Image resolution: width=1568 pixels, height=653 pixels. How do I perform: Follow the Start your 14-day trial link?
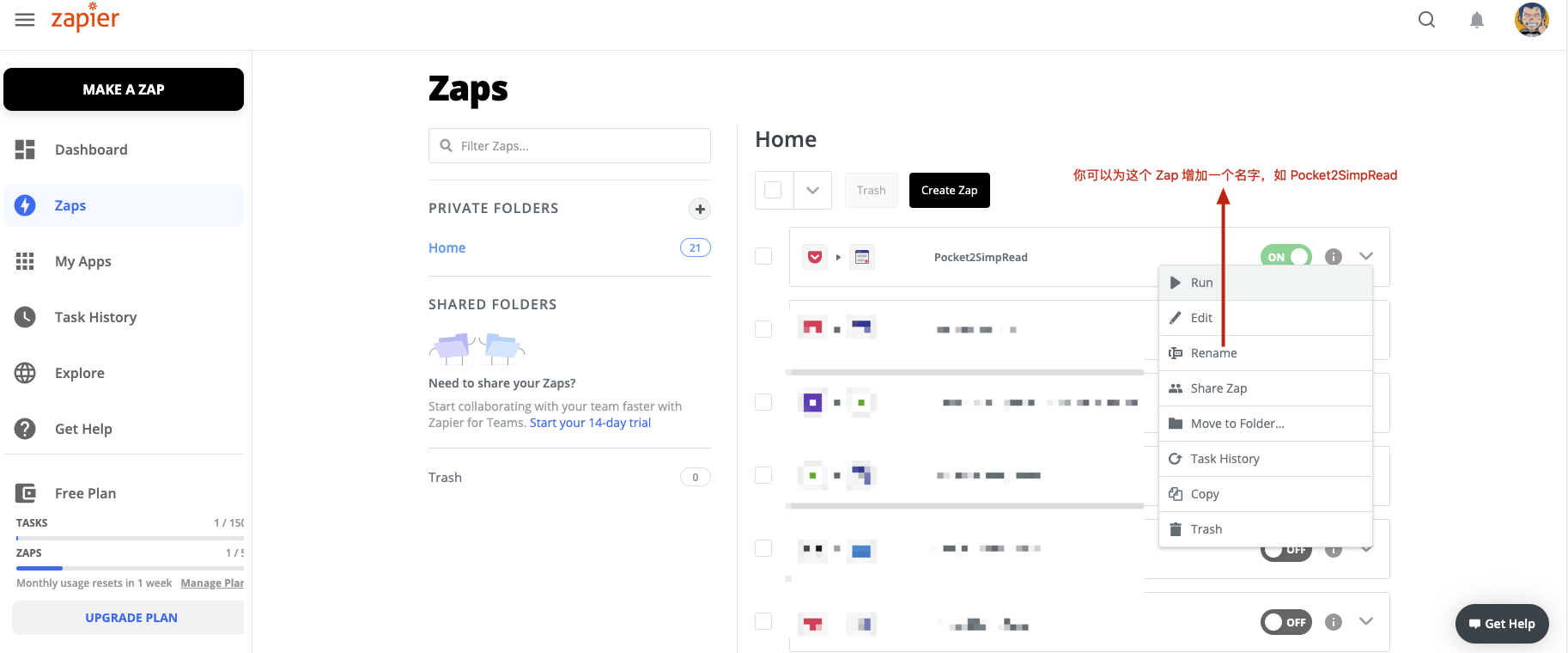(x=590, y=423)
